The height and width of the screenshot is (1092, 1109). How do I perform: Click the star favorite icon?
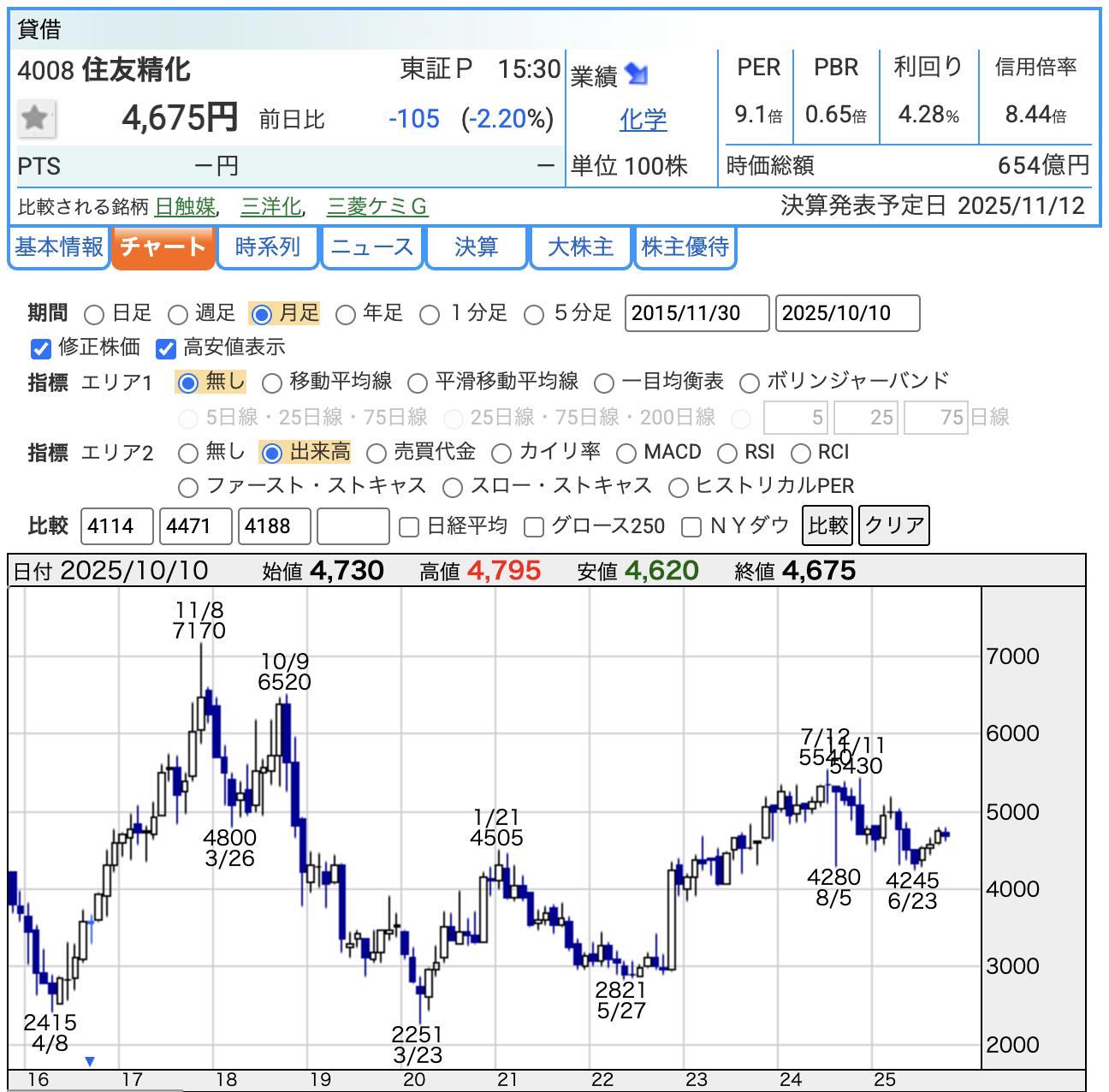(36, 118)
